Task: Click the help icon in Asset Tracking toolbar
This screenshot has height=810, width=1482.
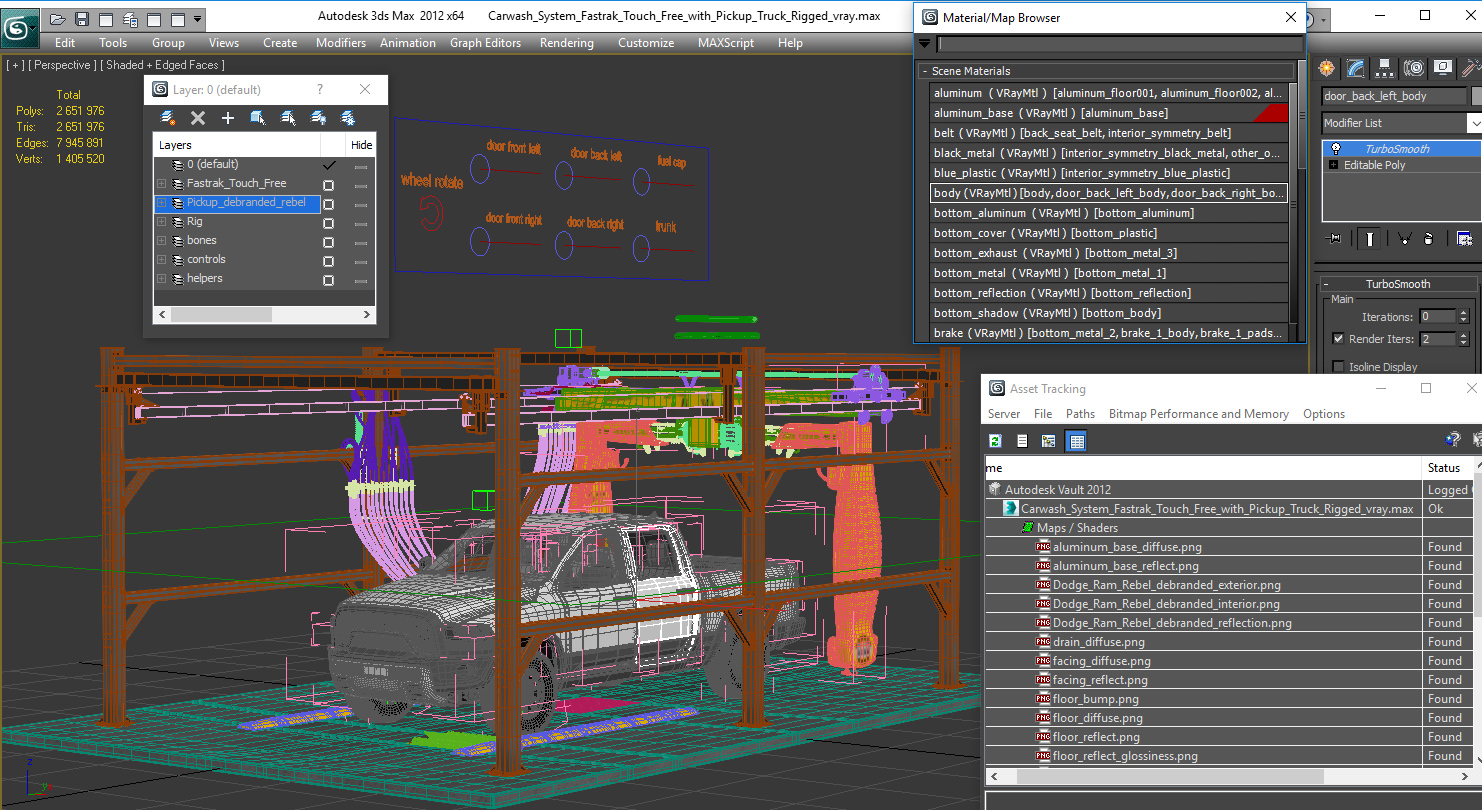Action: coord(1453,440)
